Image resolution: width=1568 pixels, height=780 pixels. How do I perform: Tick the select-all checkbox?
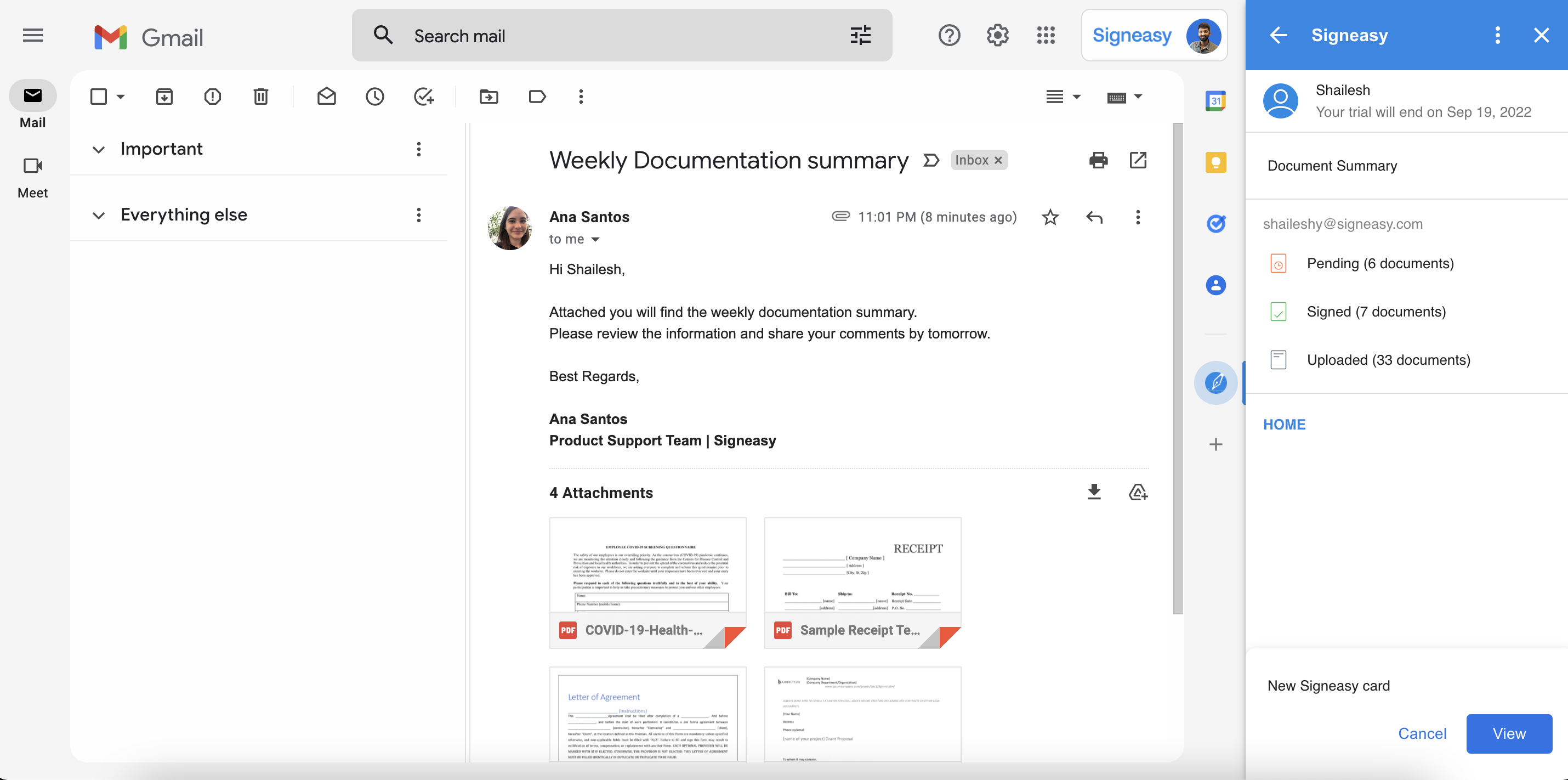99,96
